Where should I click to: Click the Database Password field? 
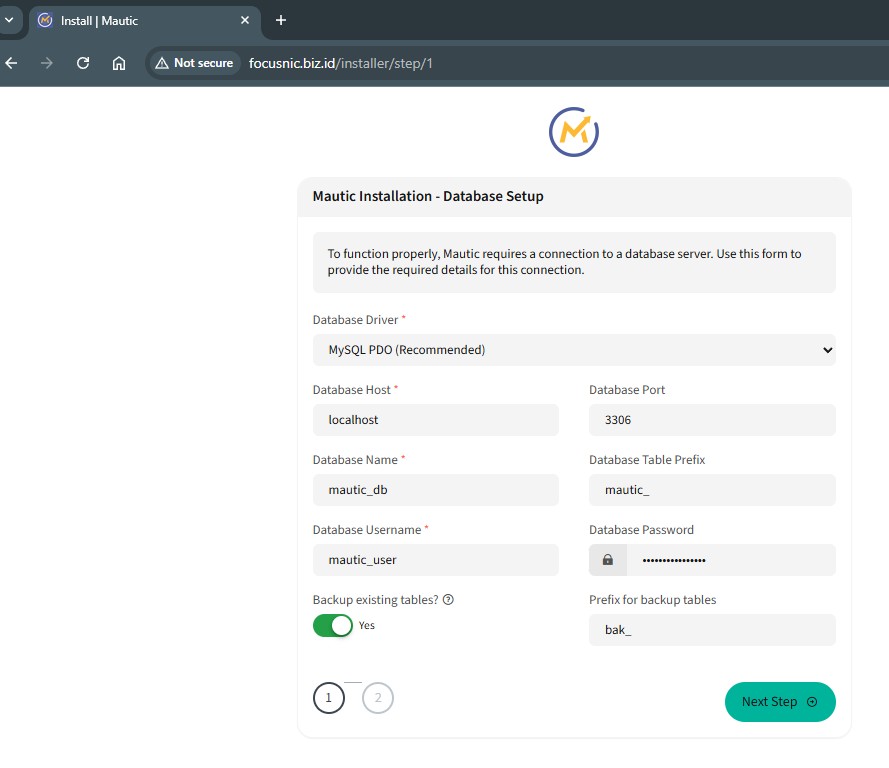730,560
